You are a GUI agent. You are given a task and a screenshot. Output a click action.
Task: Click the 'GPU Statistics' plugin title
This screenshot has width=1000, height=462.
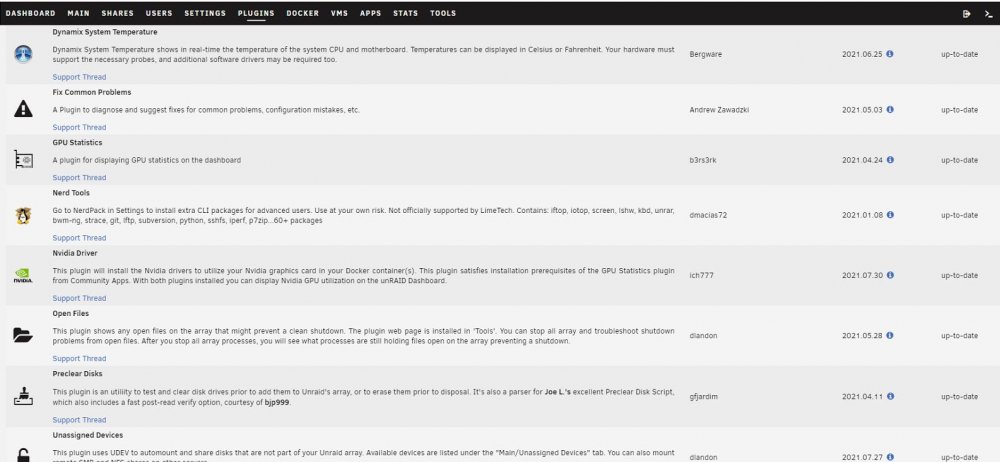click(x=77, y=143)
